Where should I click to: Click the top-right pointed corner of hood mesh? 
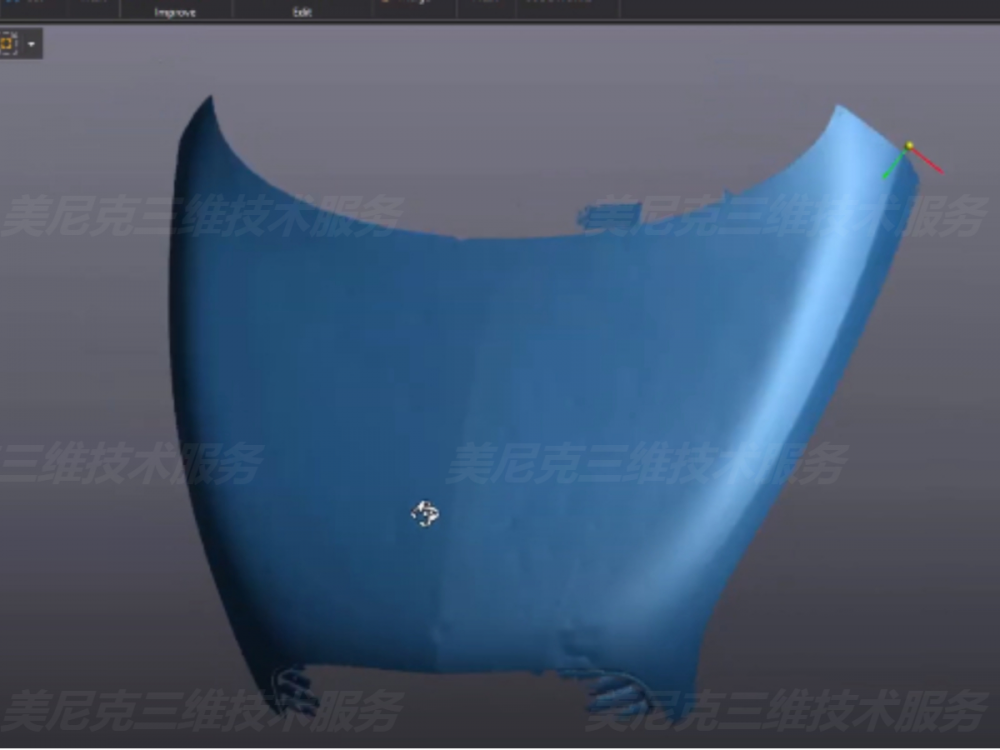(840, 108)
